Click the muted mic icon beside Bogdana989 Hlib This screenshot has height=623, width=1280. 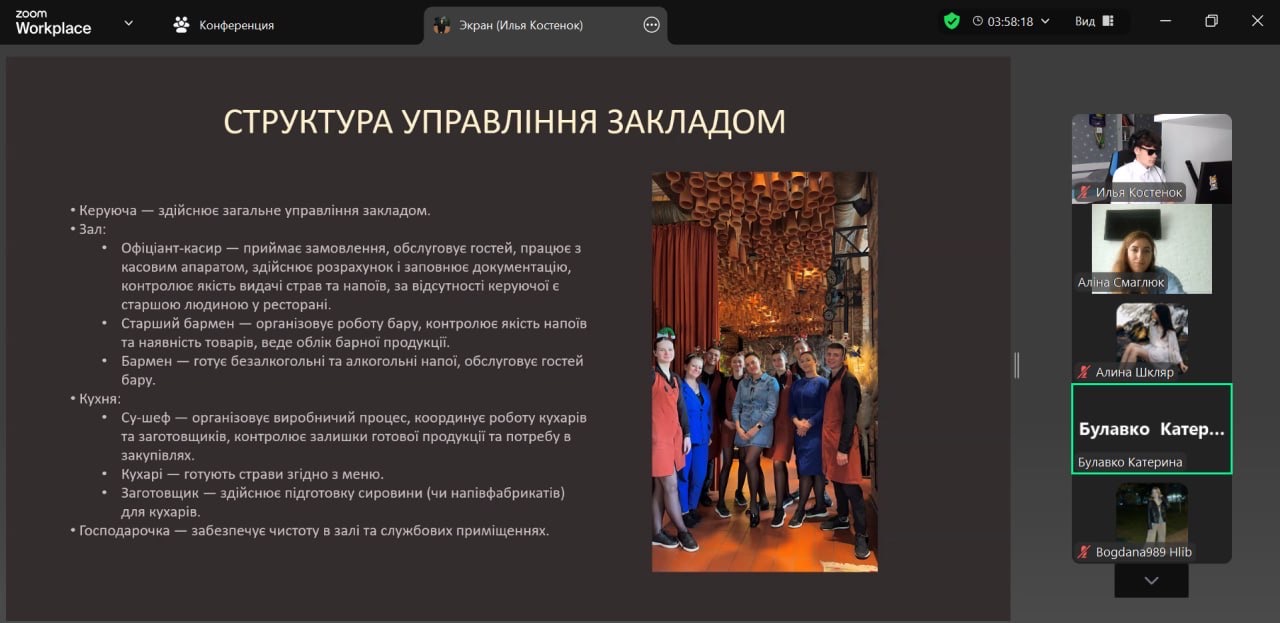coord(1084,552)
